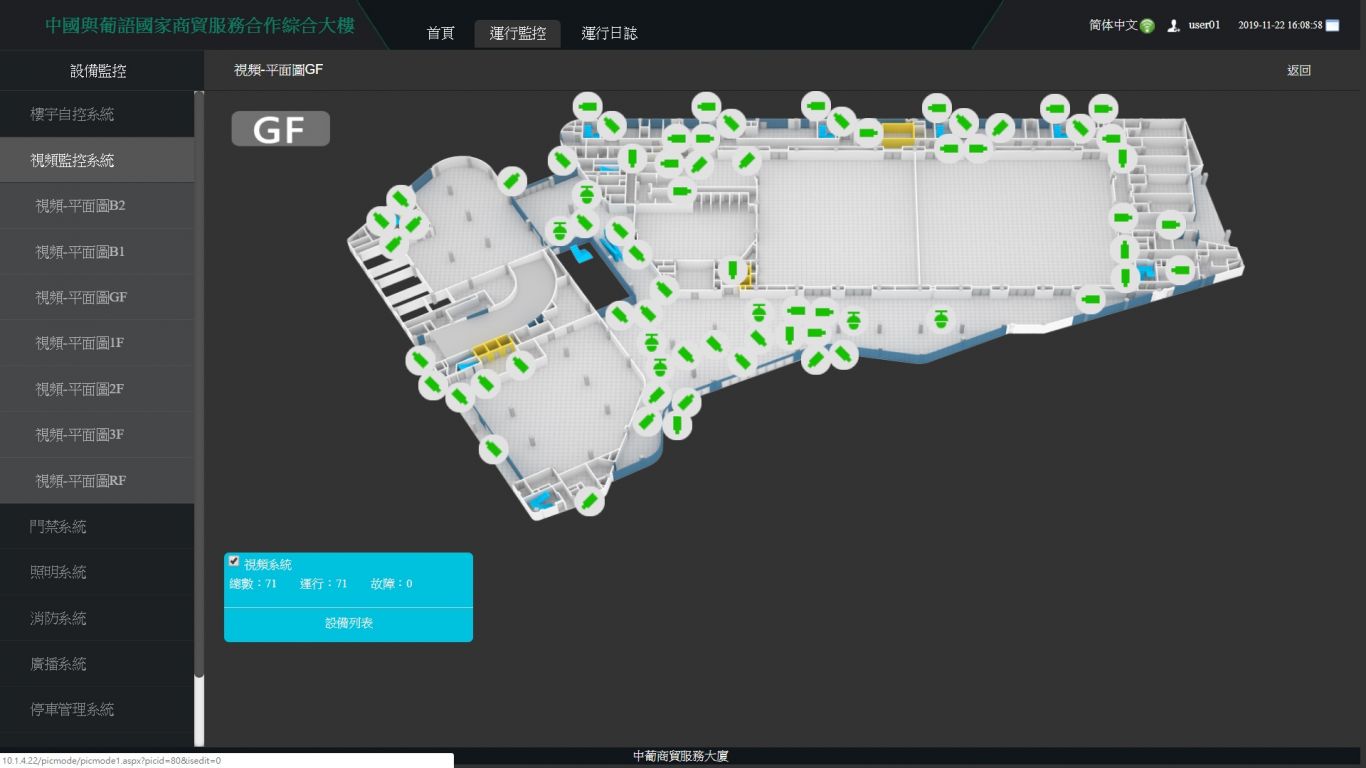Click the 中葡商貿服務大廈 footer text
1366x768 pixels.
(681, 757)
